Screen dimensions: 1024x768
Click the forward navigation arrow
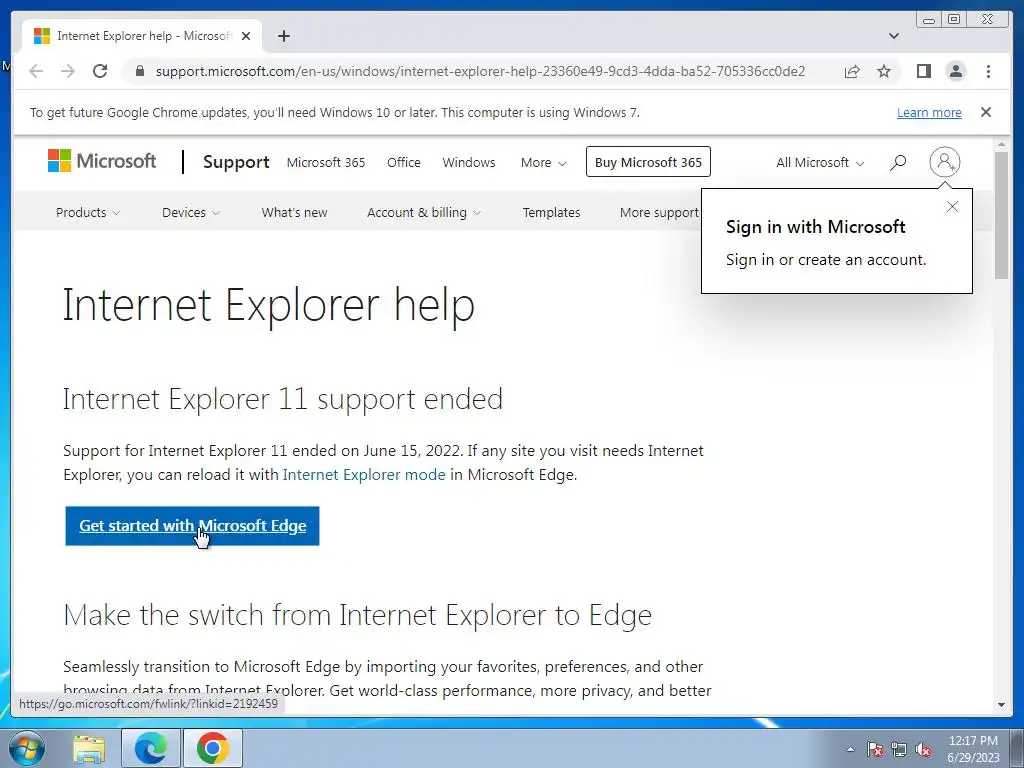tap(68, 71)
